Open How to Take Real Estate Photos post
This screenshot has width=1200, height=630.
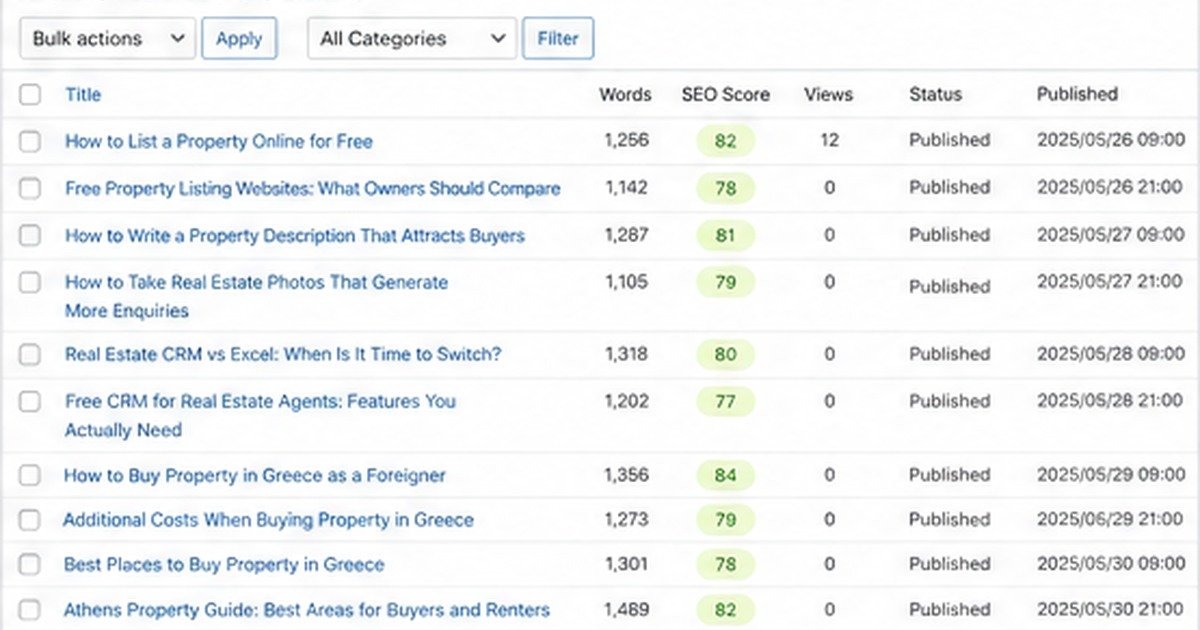(x=256, y=297)
